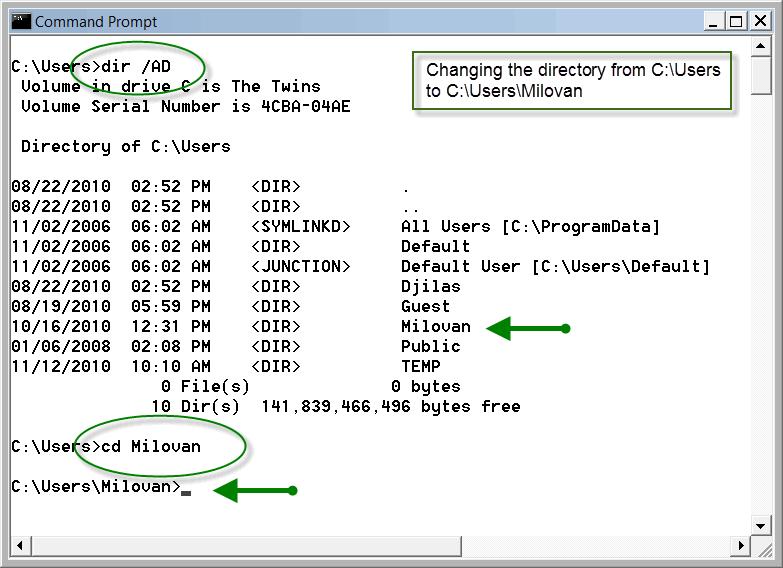Viewport: 783px width, 568px height.
Task: Click the '0 File(s)' summary text
Action: point(205,387)
